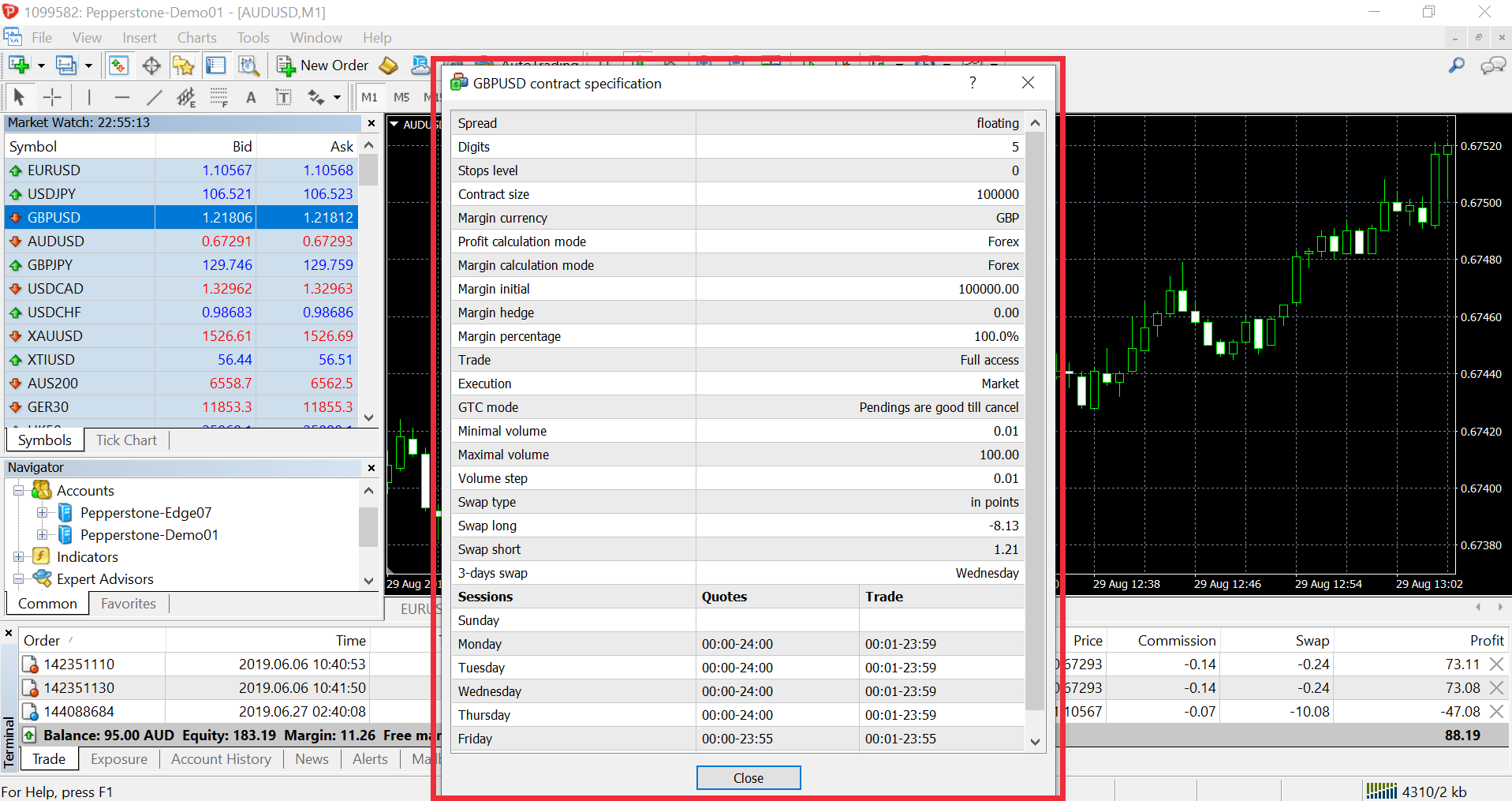
Task: Select the EURUSD row in Market Watch
Action: click(182, 170)
